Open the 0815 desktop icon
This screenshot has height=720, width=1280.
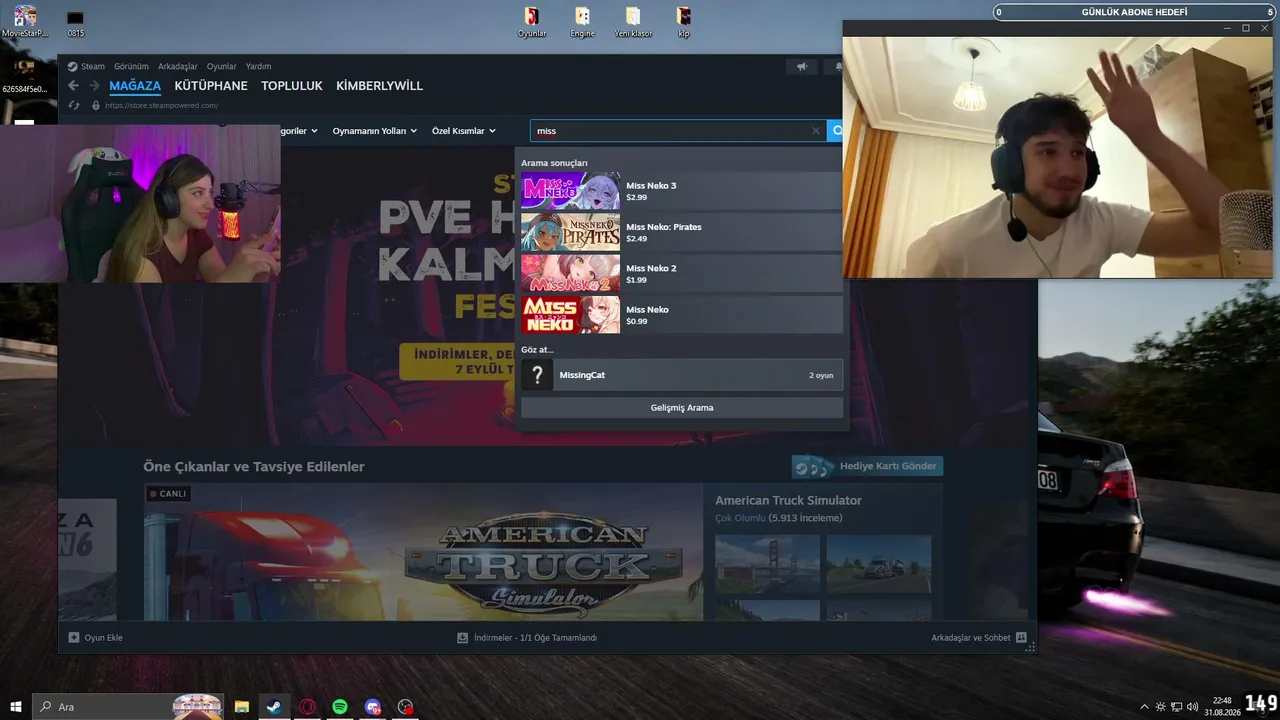(75, 21)
